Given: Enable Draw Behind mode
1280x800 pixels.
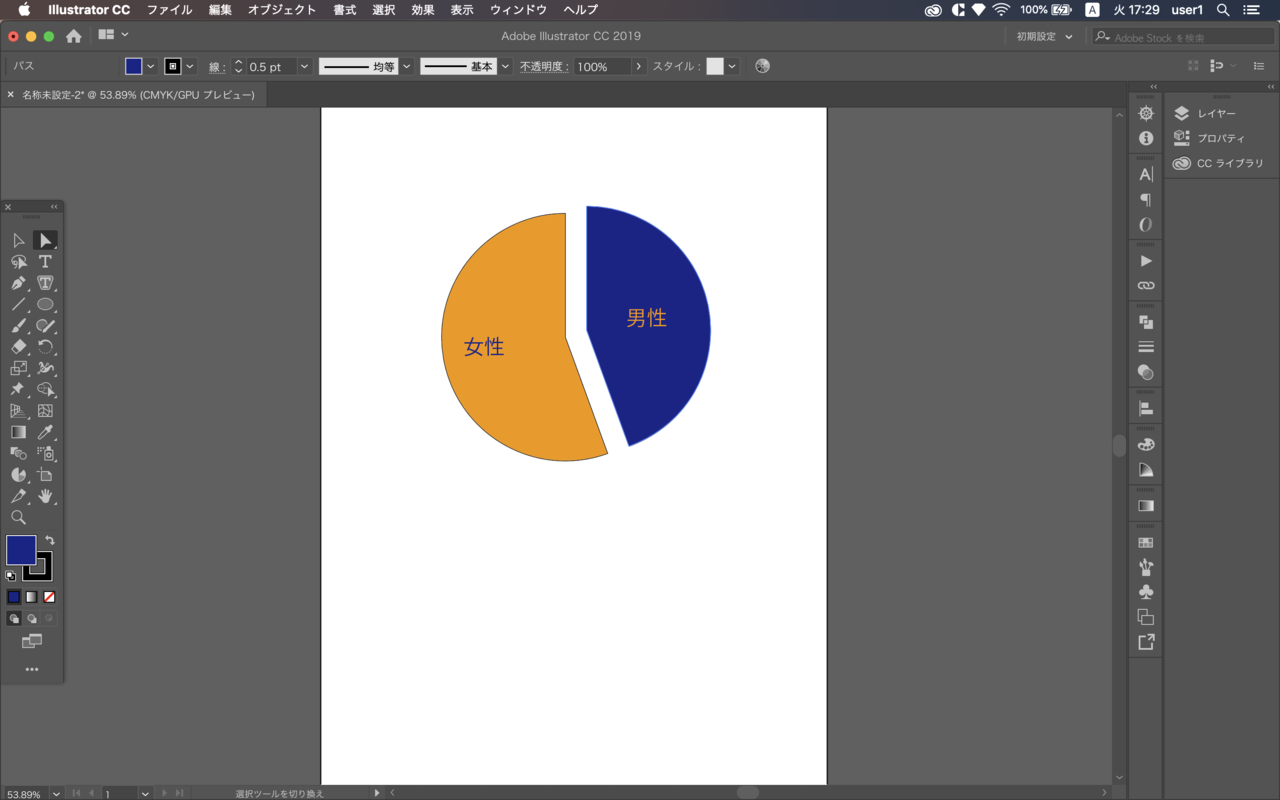Looking at the screenshot, I should [31, 619].
